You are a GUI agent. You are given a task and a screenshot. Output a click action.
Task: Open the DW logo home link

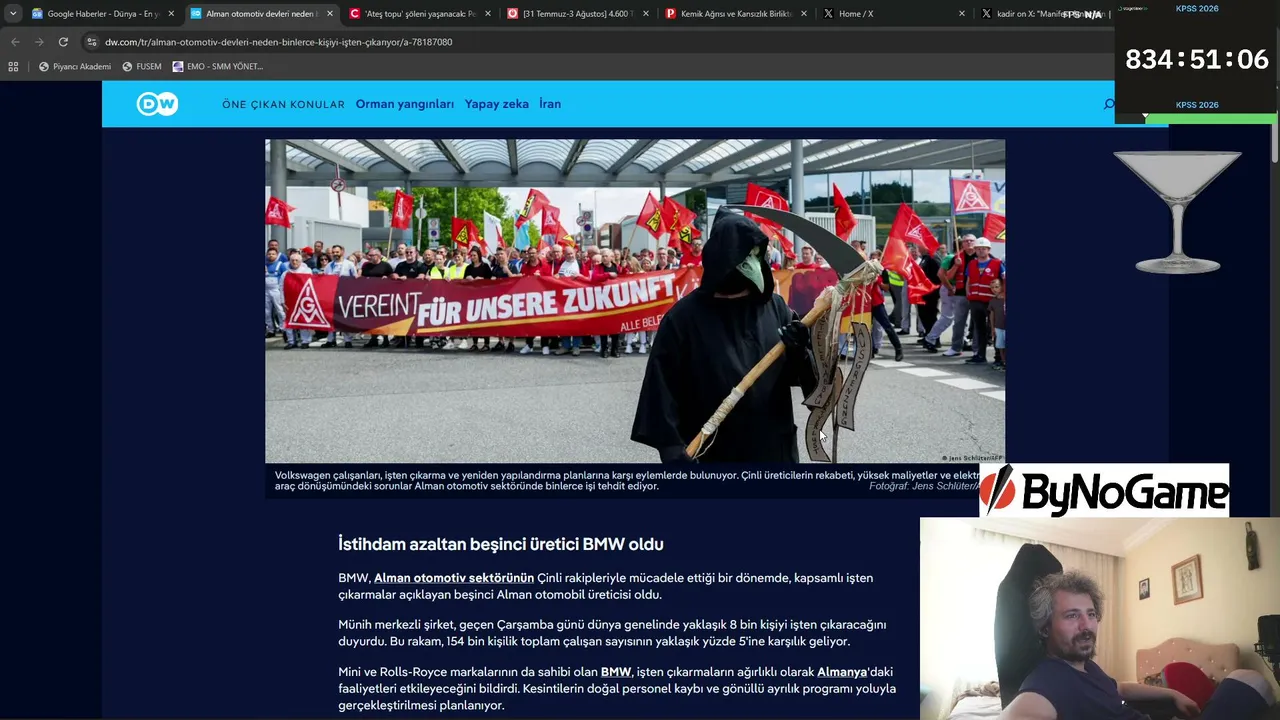pyautogui.click(x=157, y=104)
